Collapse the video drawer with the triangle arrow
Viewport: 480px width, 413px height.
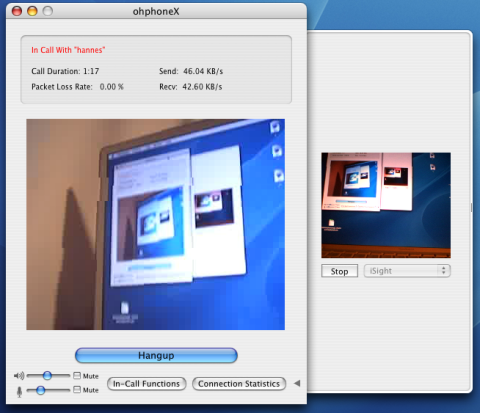[297, 383]
